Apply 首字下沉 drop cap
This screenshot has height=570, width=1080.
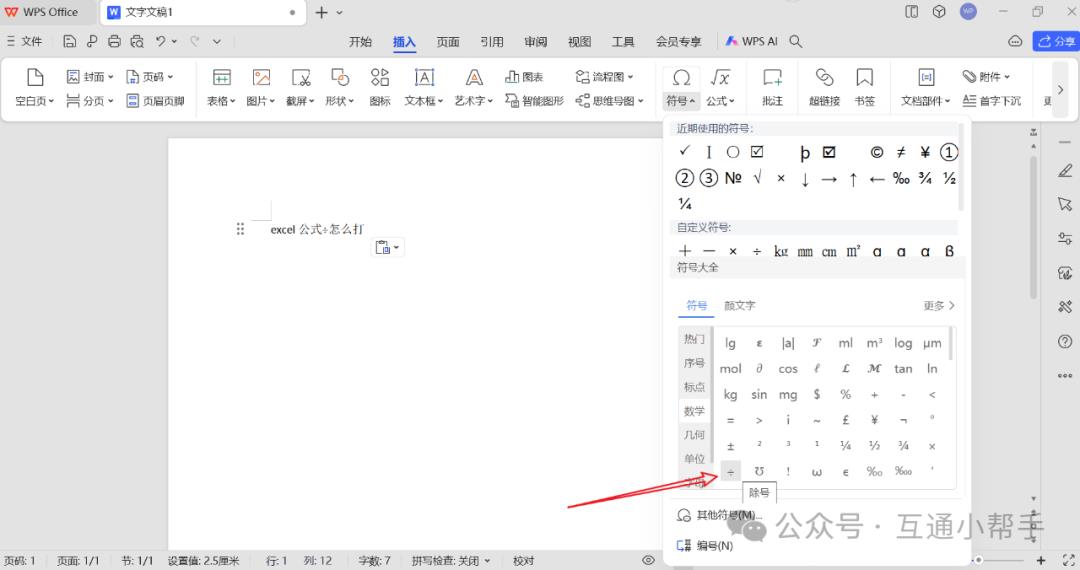pyautogui.click(x=992, y=101)
